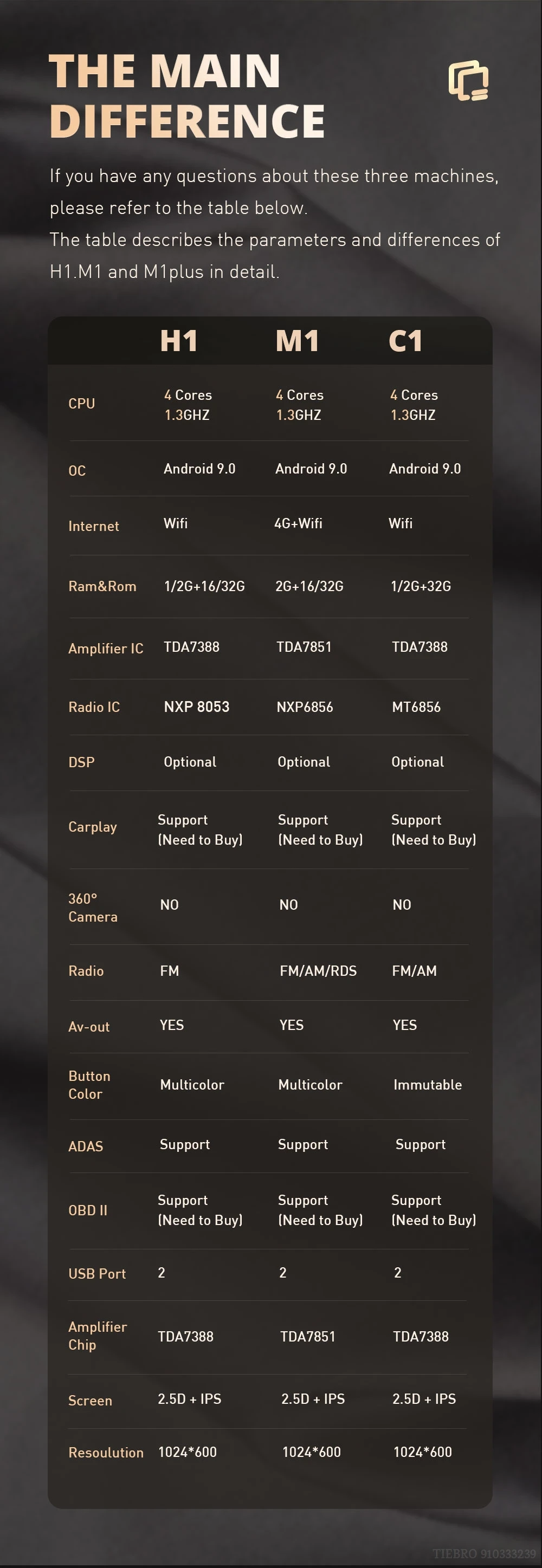Click the overlapping windows icon near title
Screen dimensions: 542x1568
(x=468, y=81)
